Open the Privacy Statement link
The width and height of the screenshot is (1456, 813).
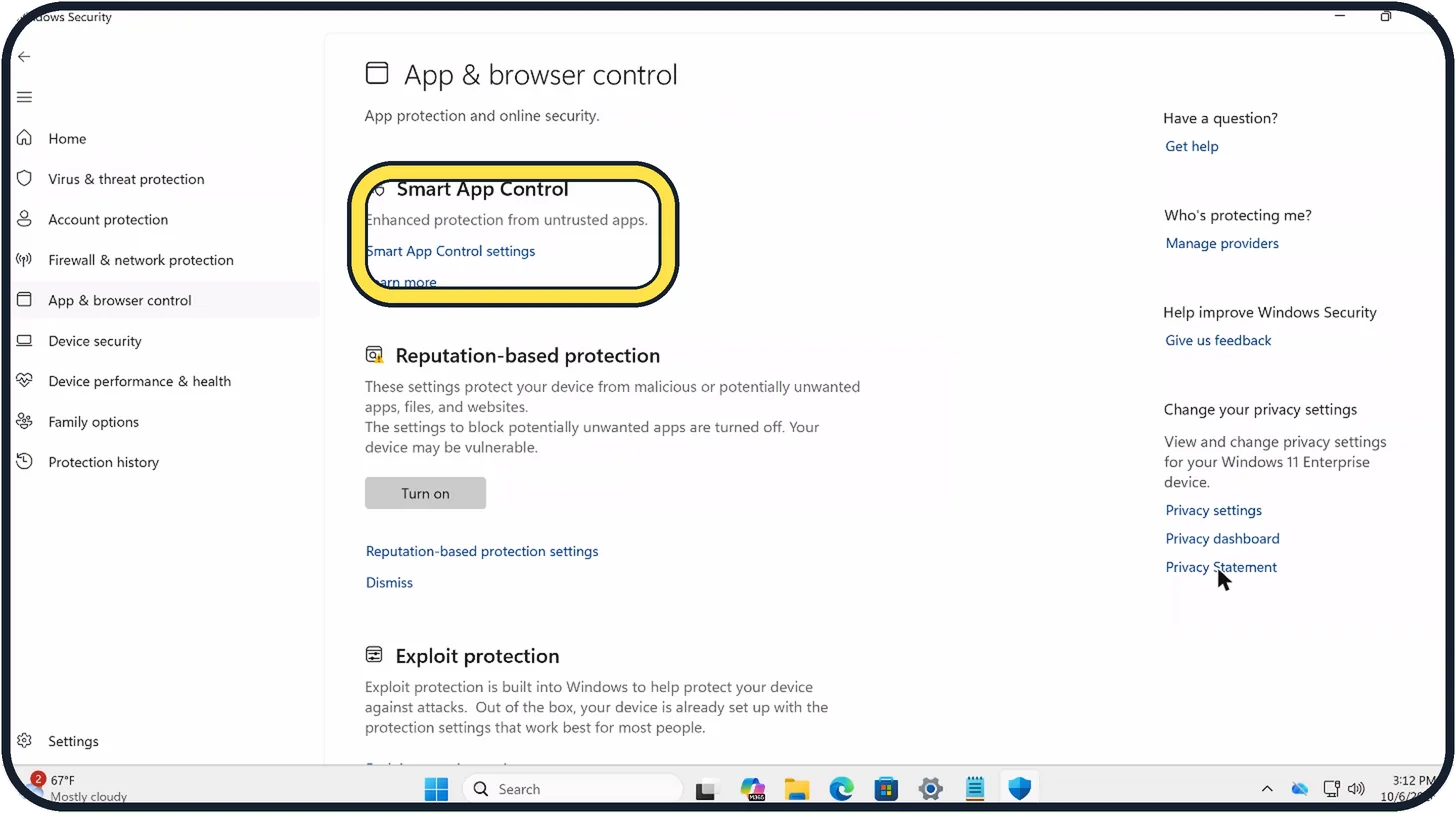click(1221, 567)
